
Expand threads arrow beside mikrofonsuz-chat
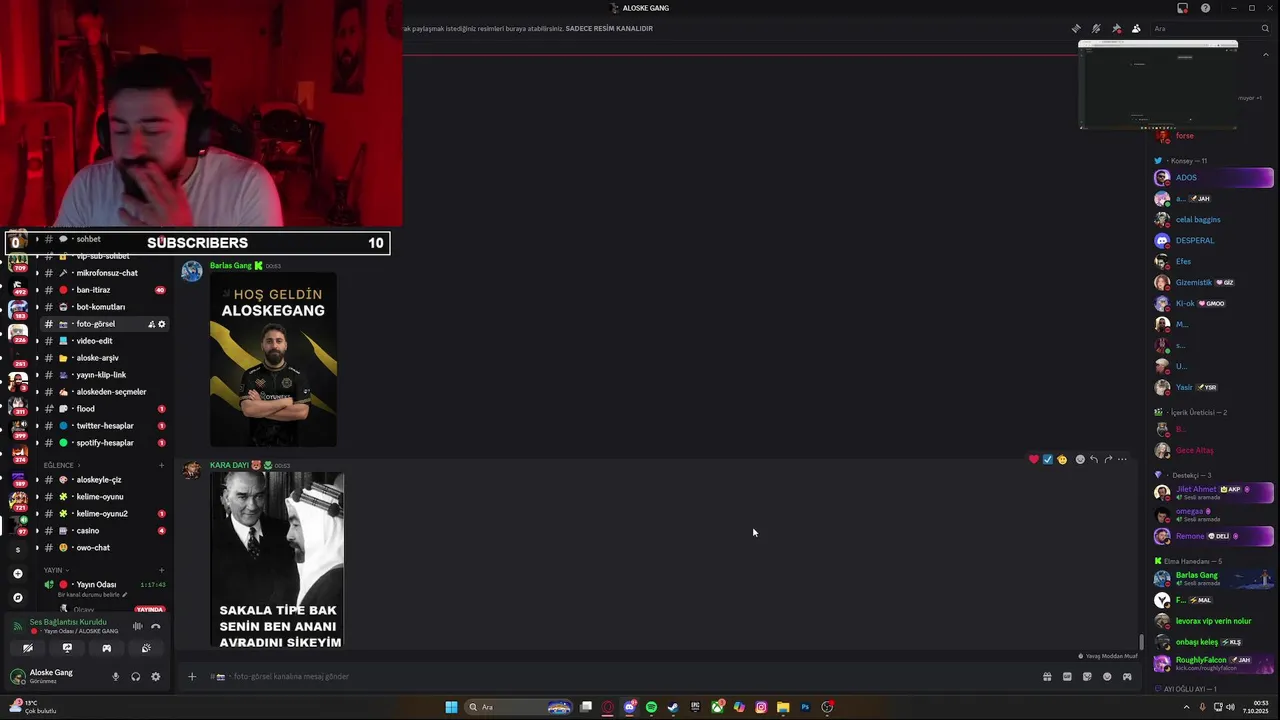pos(37,273)
